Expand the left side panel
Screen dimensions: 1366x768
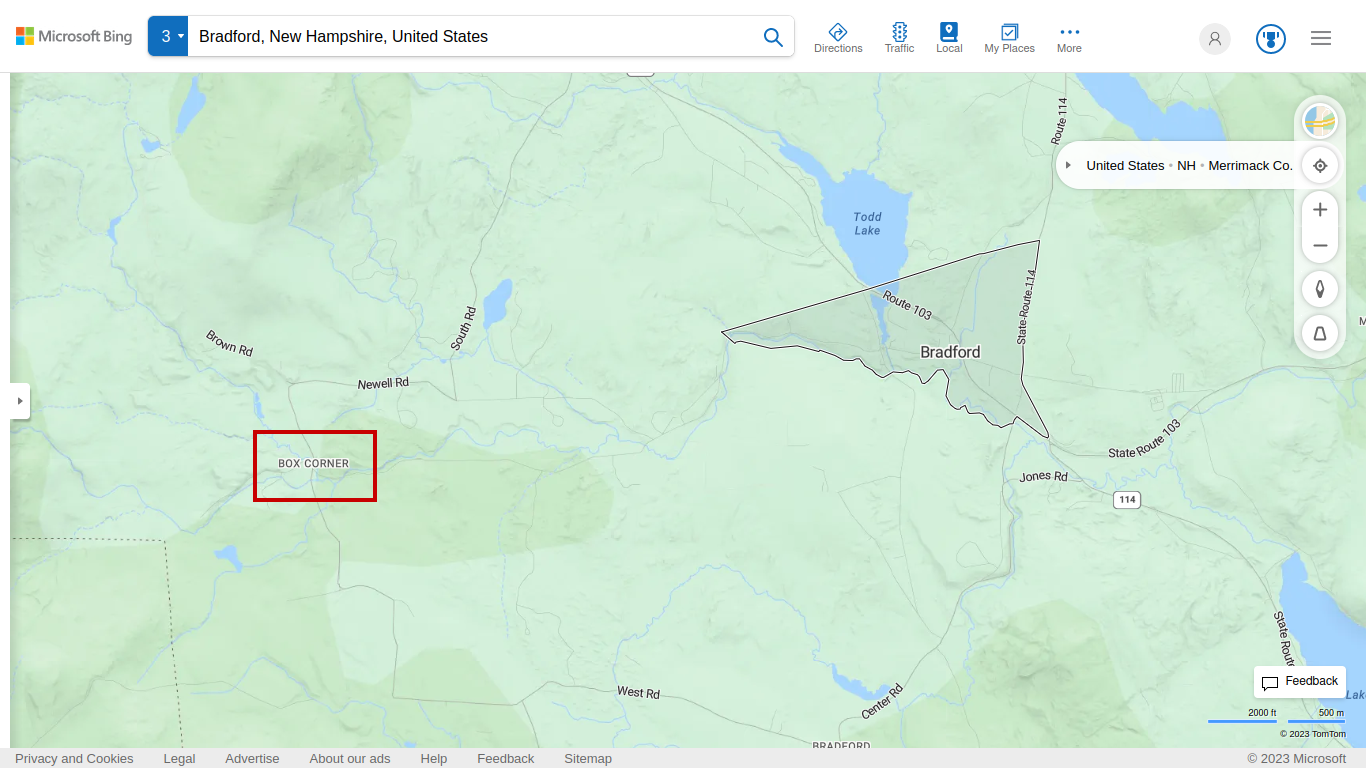coord(20,401)
